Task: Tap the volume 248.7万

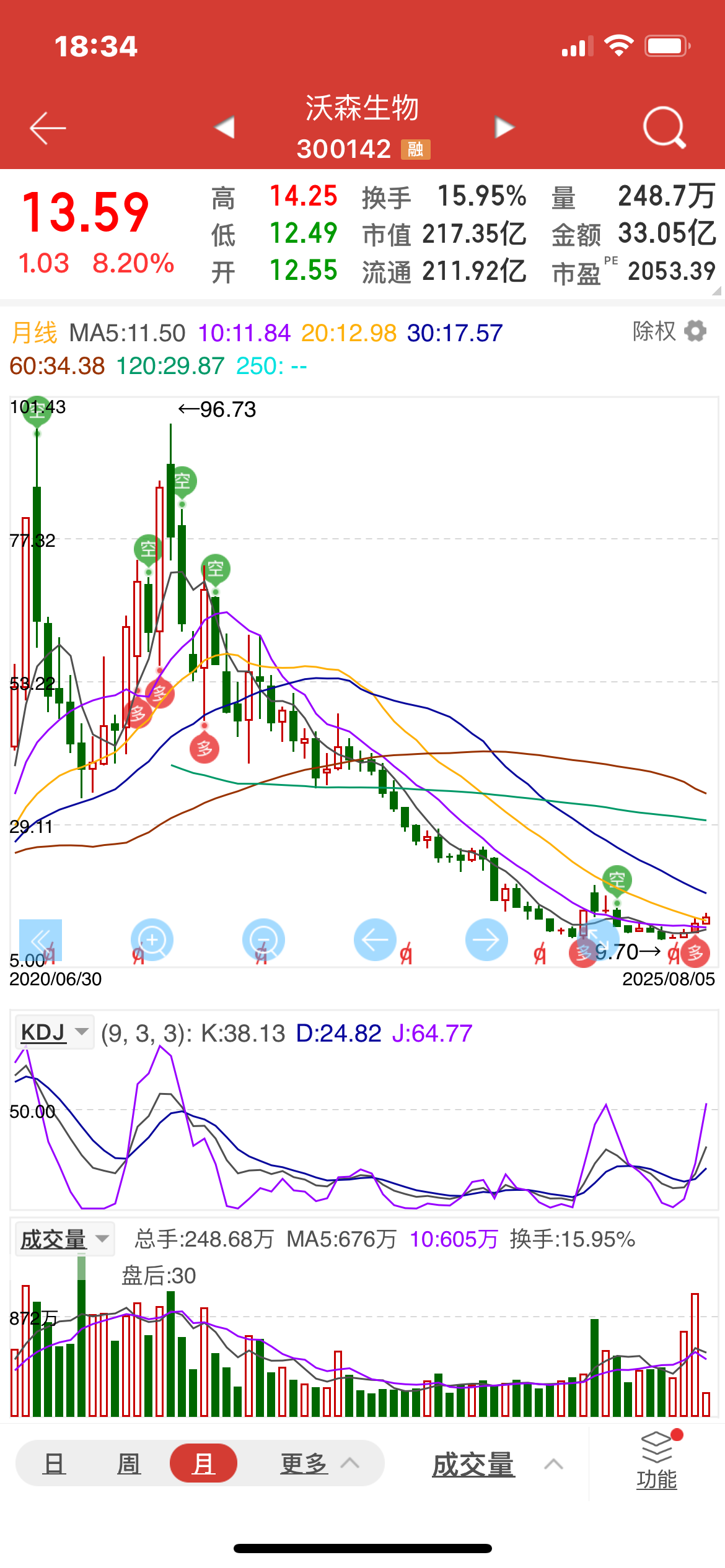Action: coord(667,196)
